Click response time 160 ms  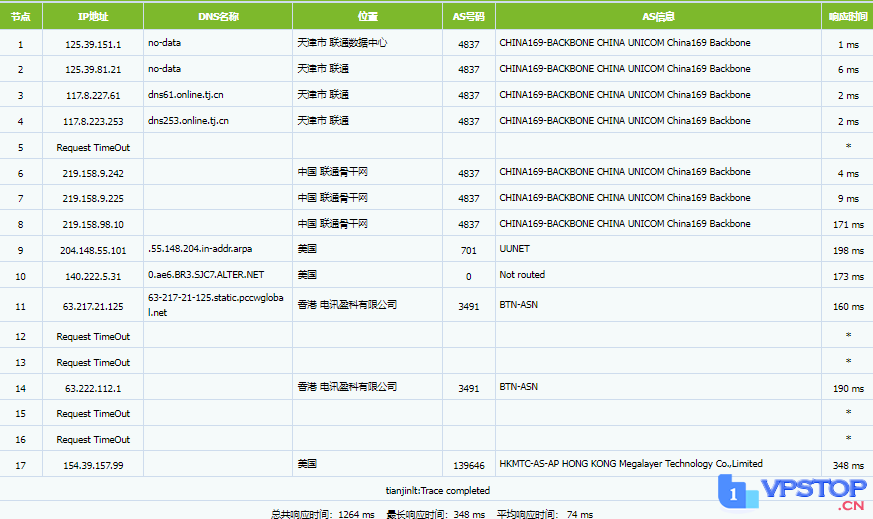848,306
